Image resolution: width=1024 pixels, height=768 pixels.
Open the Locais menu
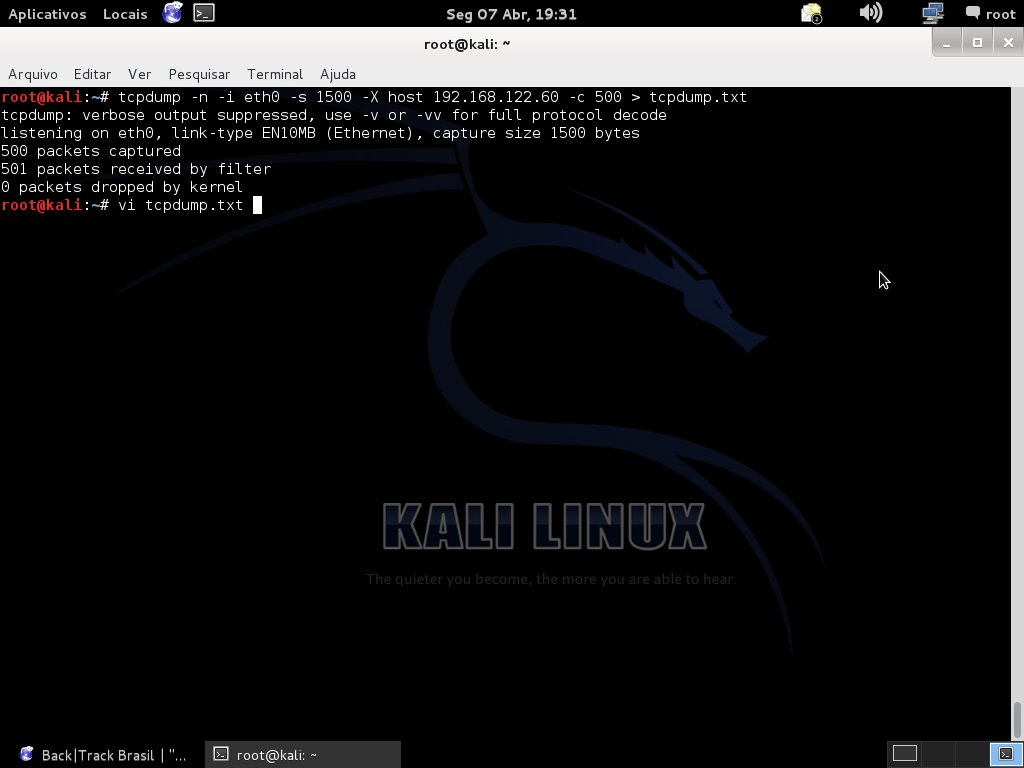coord(125,14)
